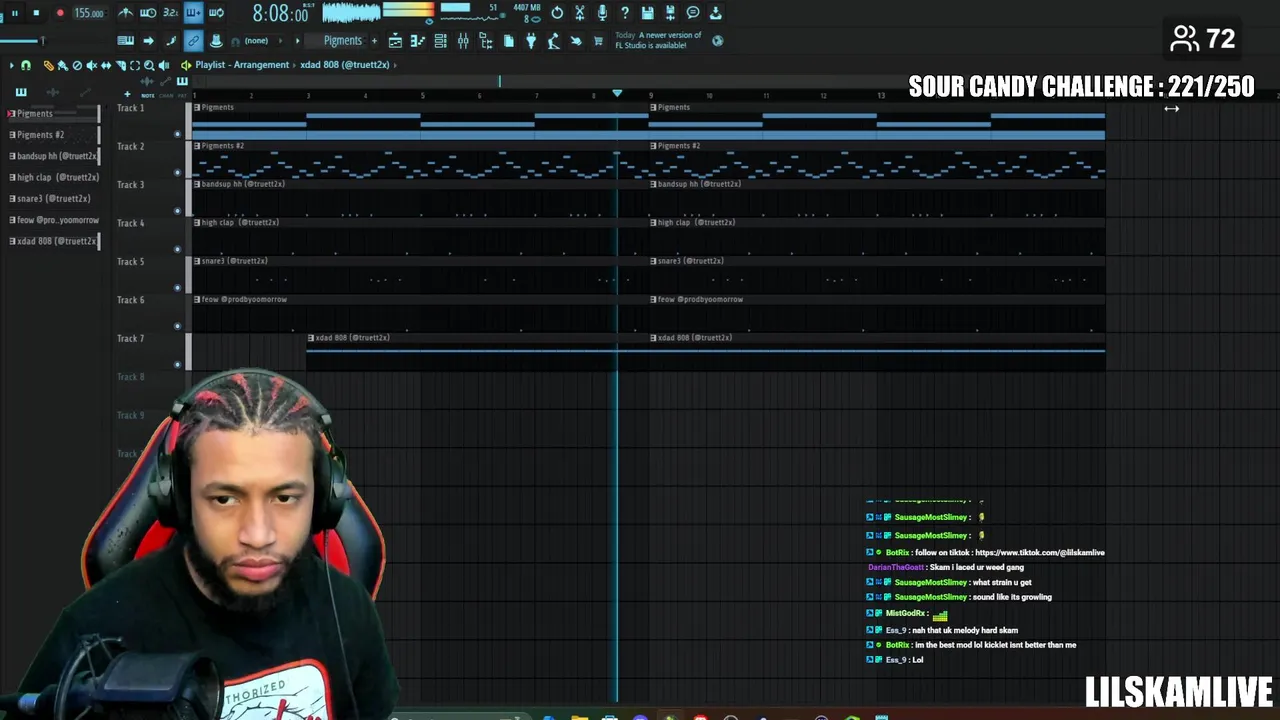
Task: Toggle loop recording
Action: pyautogui.click(x=216, y=13)
